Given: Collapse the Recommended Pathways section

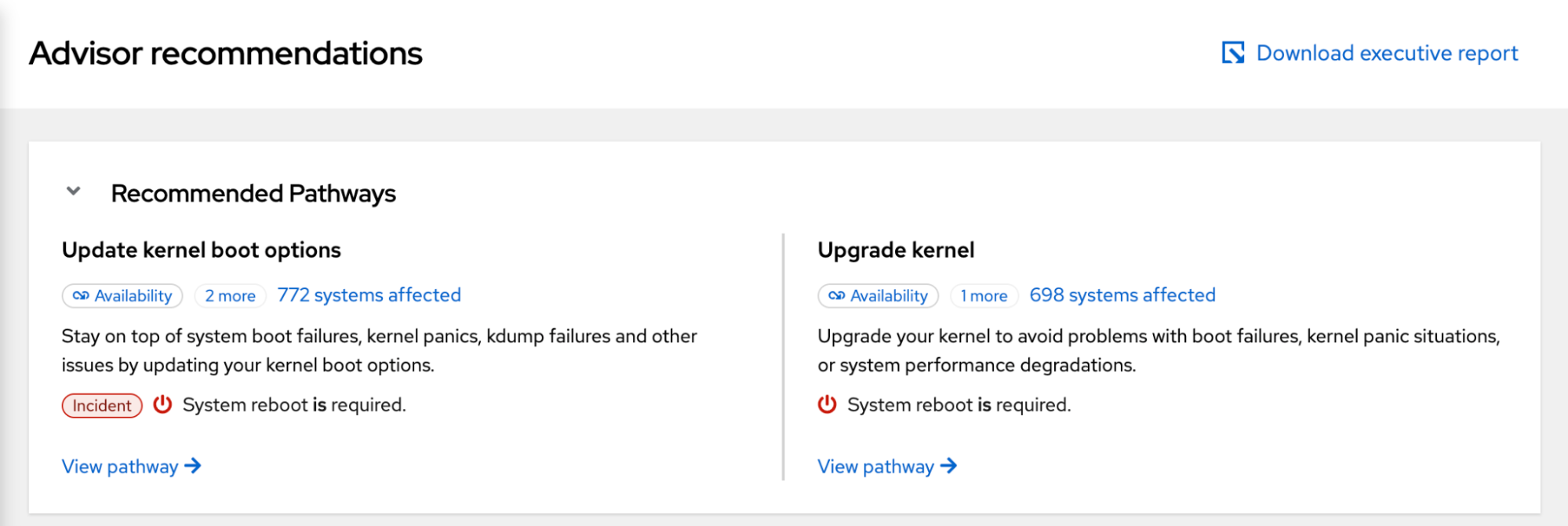Looking at the screenshot, I should [x=74, y=192].
